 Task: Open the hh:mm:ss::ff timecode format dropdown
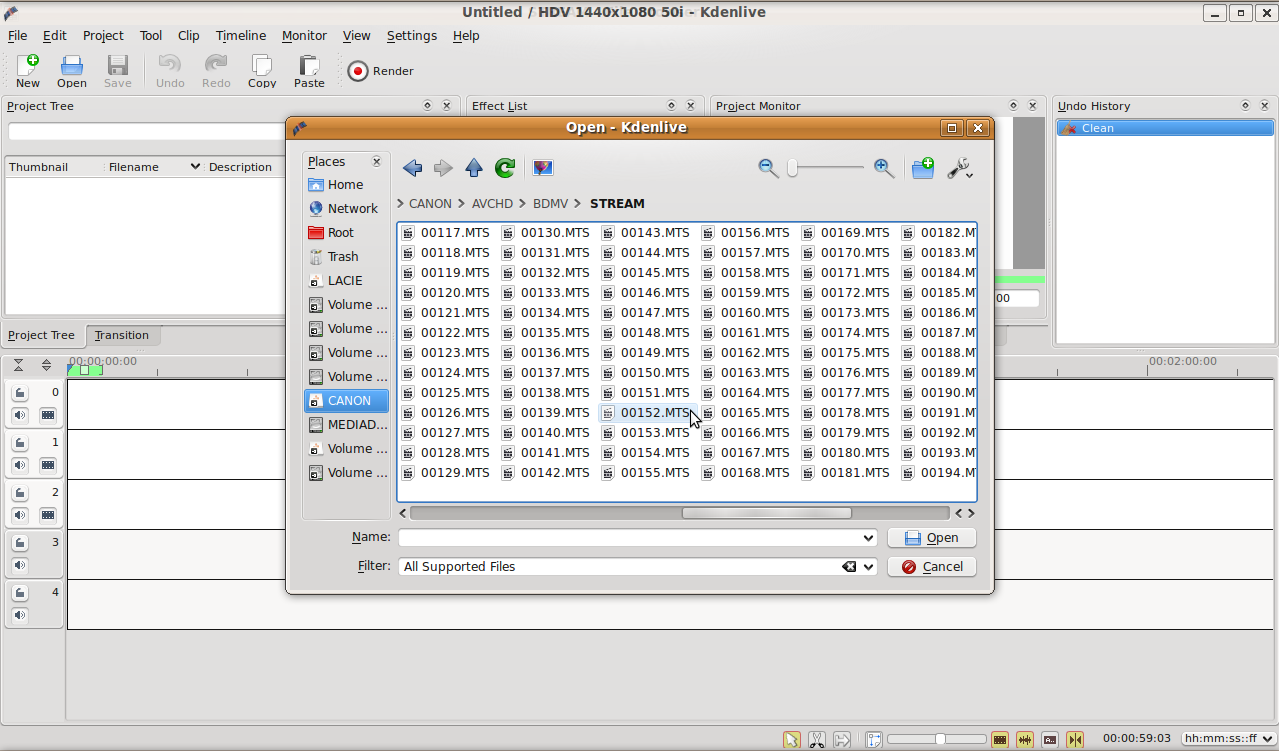click(x=1226, y=739)
